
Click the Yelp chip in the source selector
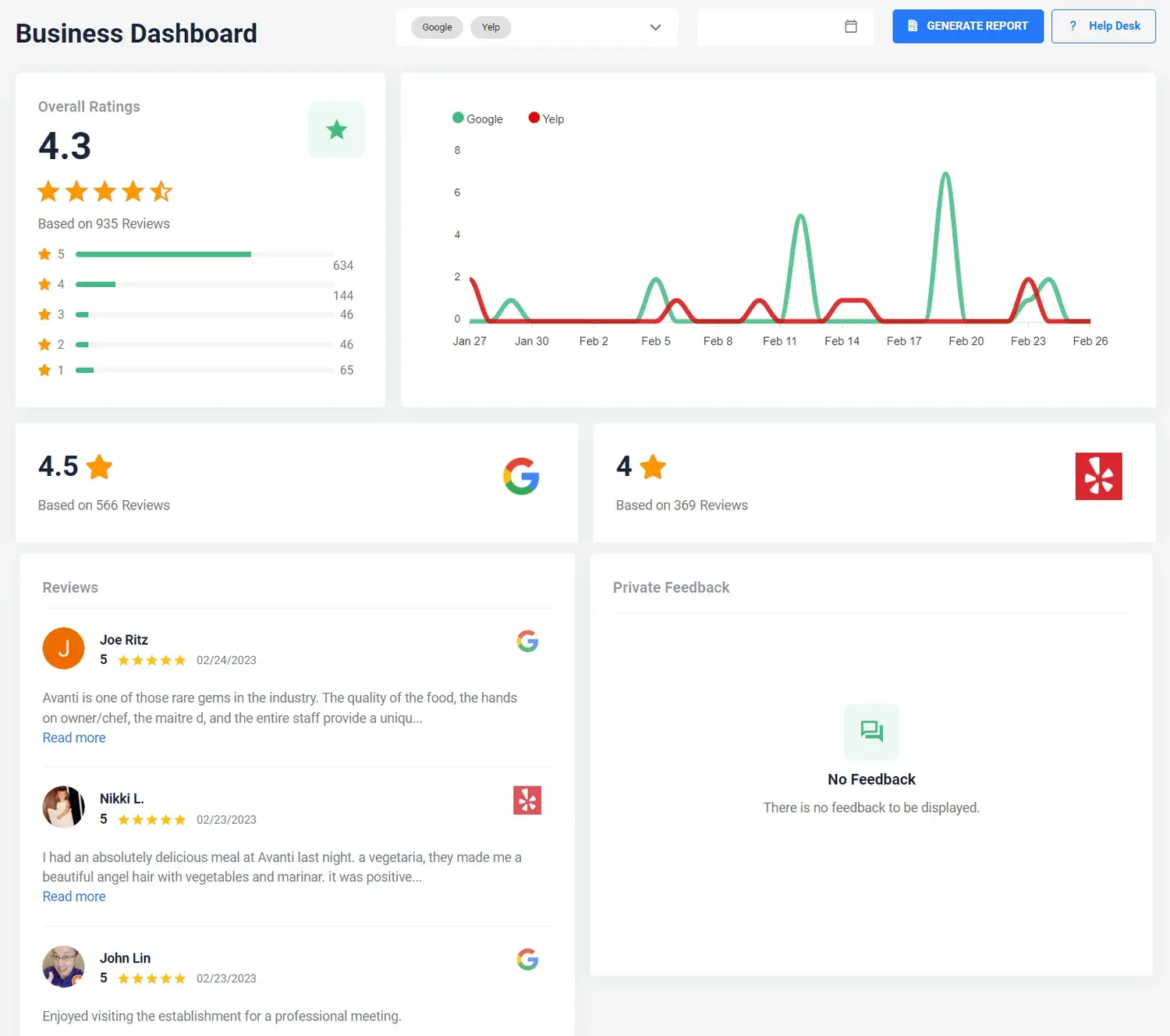491,27
